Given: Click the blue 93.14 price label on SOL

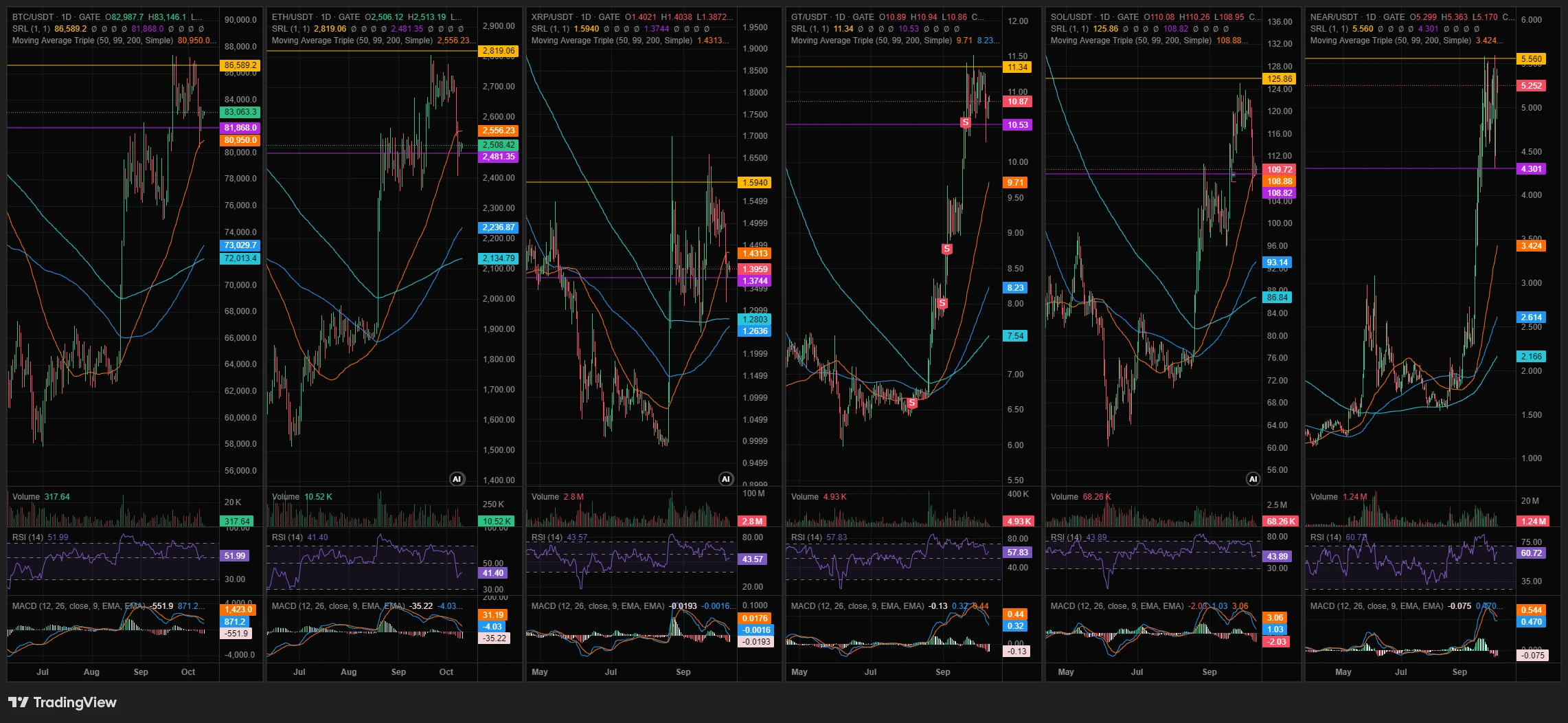Looking at the screenshot, I should tap(1277, 263).
